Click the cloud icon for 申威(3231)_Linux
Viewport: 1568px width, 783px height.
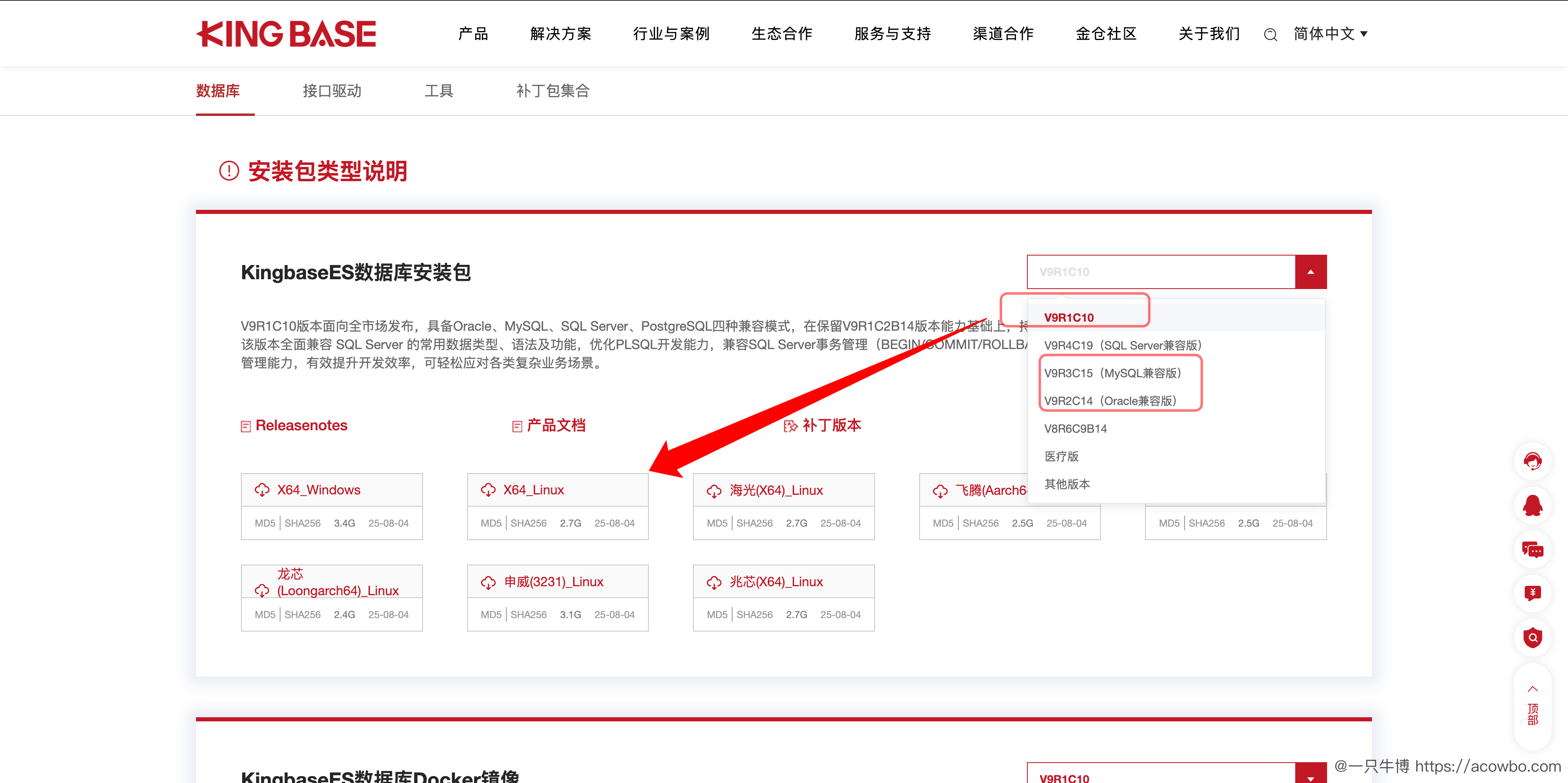[x=488, y=582]
